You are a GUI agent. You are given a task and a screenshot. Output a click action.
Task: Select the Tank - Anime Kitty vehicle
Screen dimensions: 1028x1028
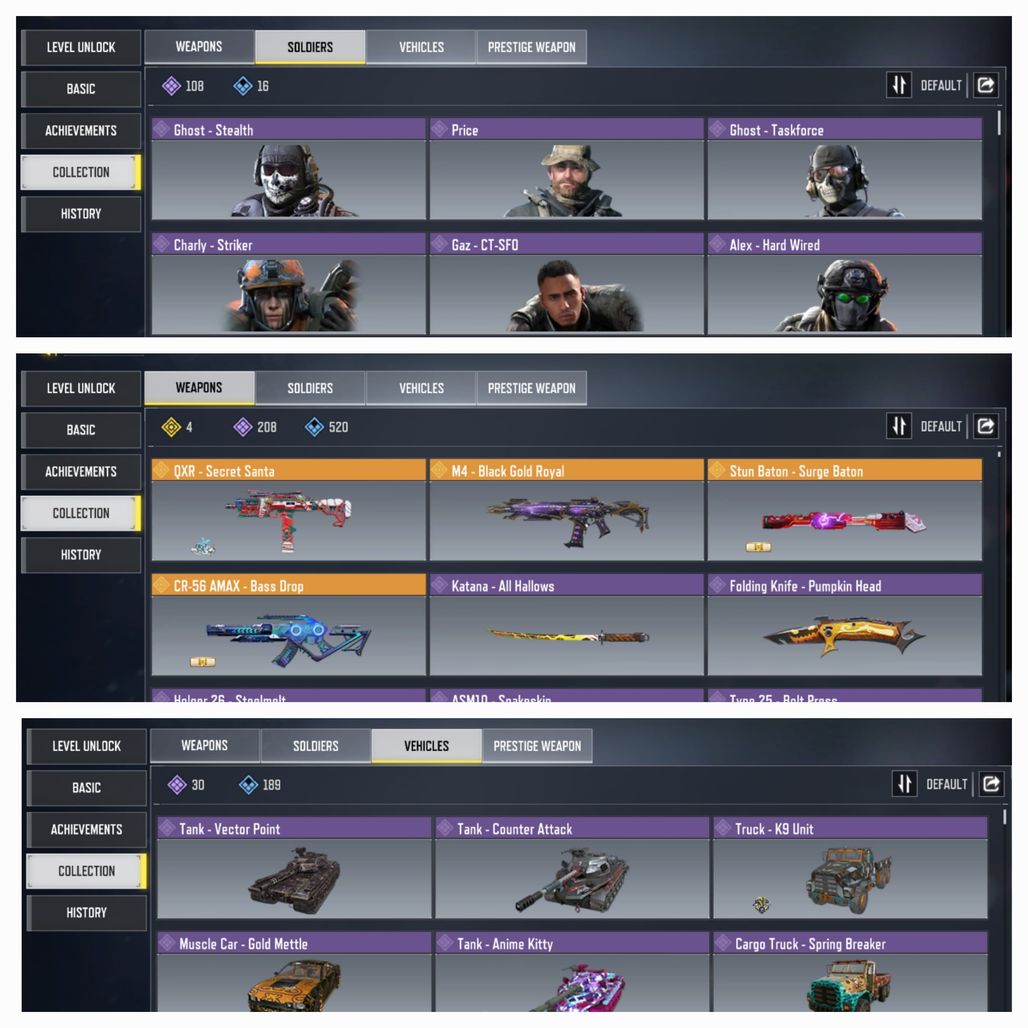pos(572,972)
